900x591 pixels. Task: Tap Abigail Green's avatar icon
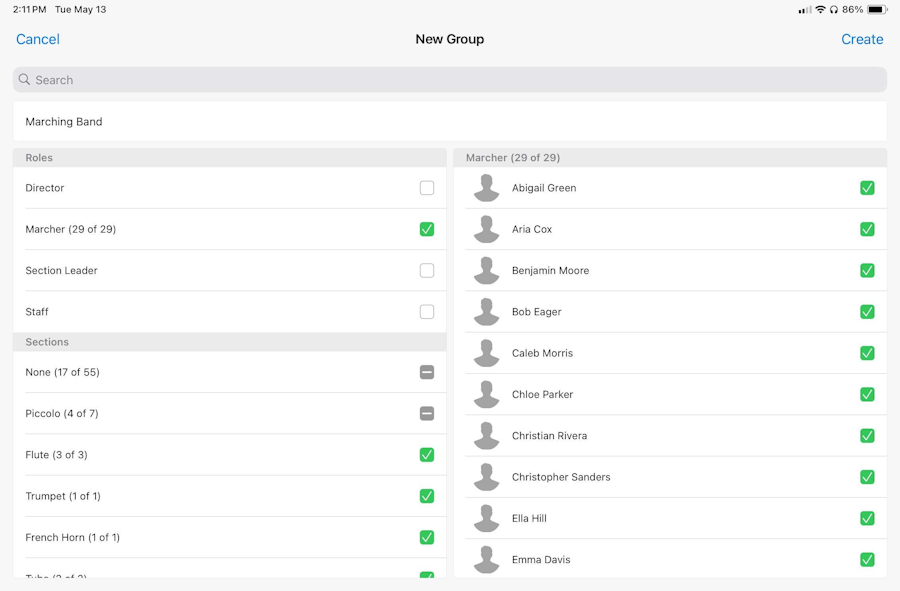point(487,188)
